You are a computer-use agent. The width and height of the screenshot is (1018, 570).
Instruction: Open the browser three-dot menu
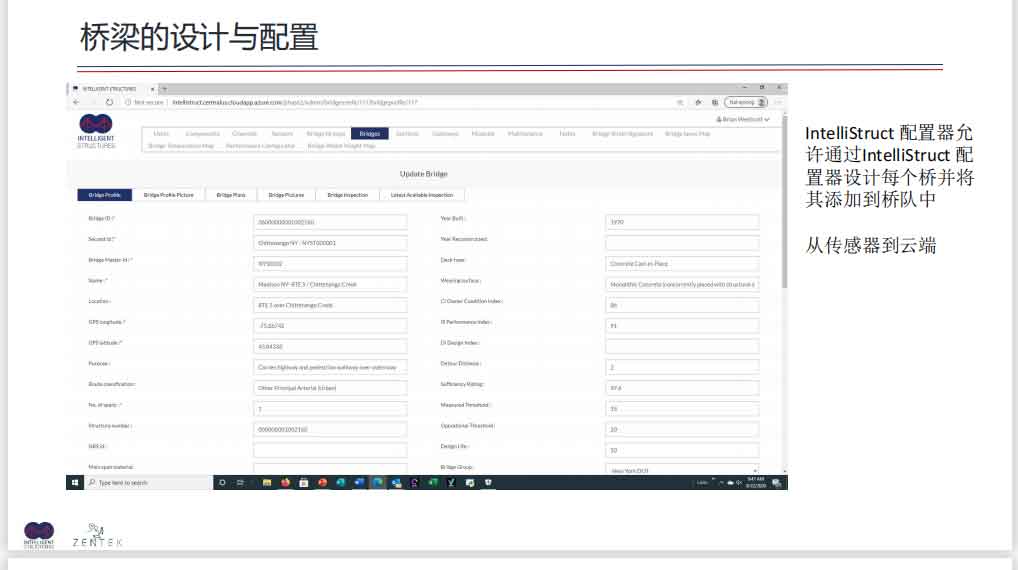[778, 102]
